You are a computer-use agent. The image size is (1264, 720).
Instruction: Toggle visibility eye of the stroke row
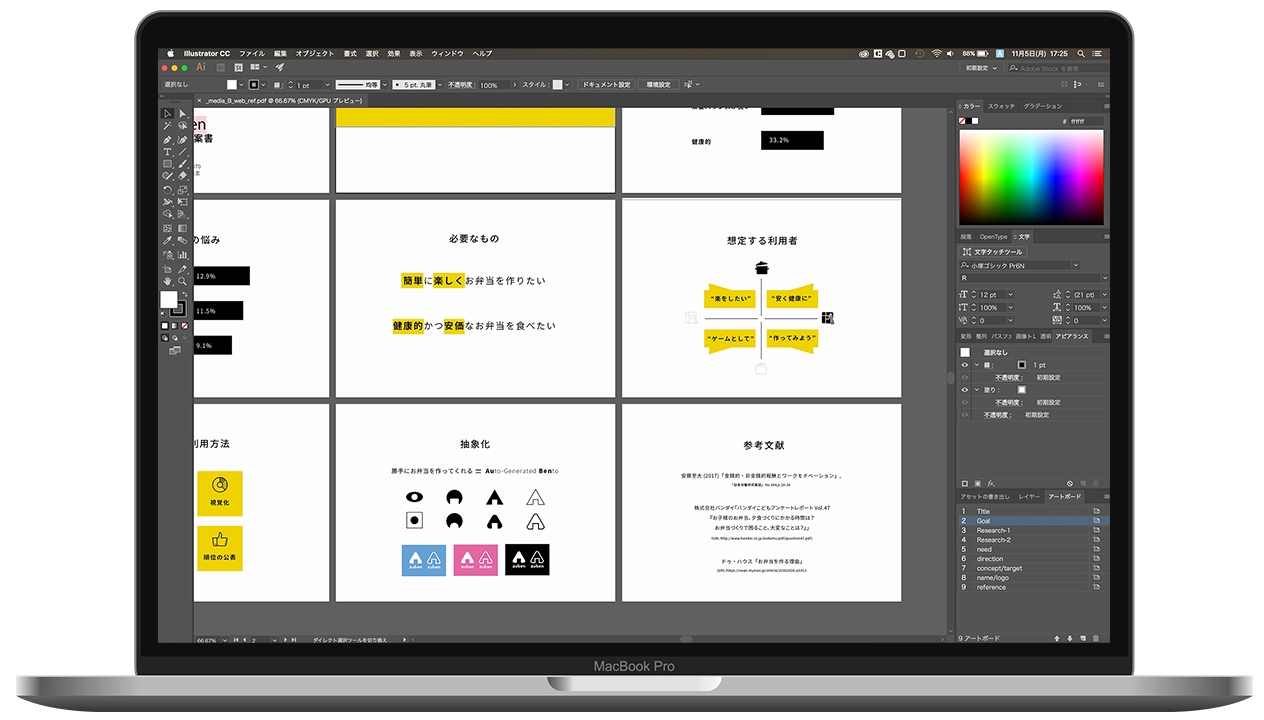[965, 365]
